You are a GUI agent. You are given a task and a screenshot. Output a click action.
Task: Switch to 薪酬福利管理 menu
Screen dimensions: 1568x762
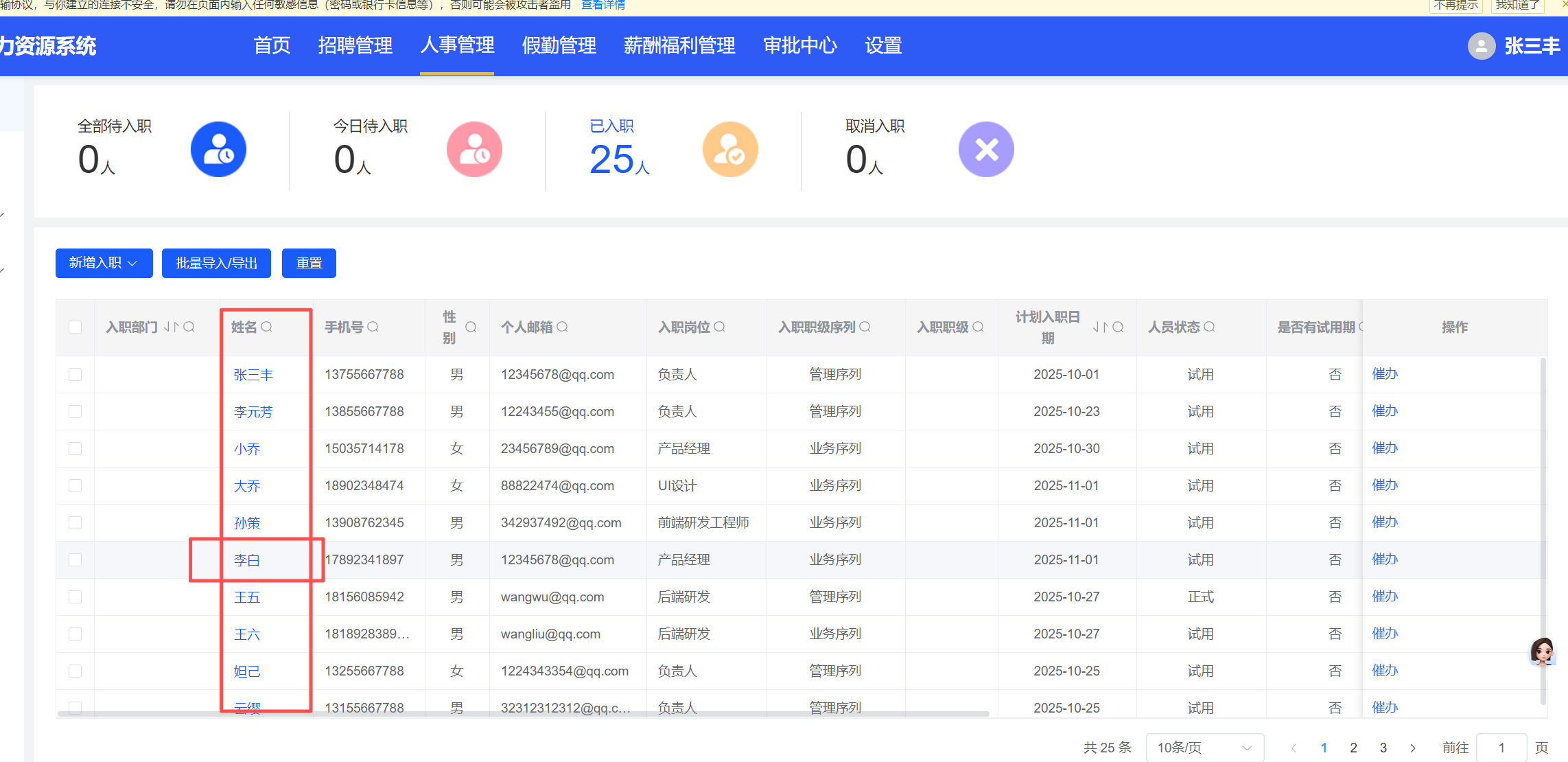pos(679,46)
